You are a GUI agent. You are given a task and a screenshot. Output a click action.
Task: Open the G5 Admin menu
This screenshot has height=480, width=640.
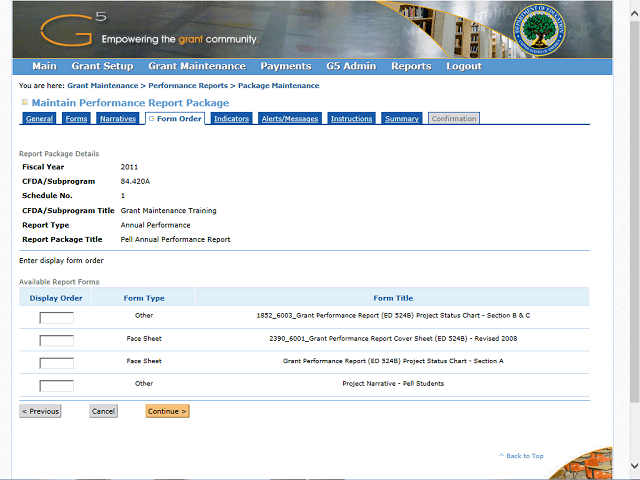[x=350, y=66]
